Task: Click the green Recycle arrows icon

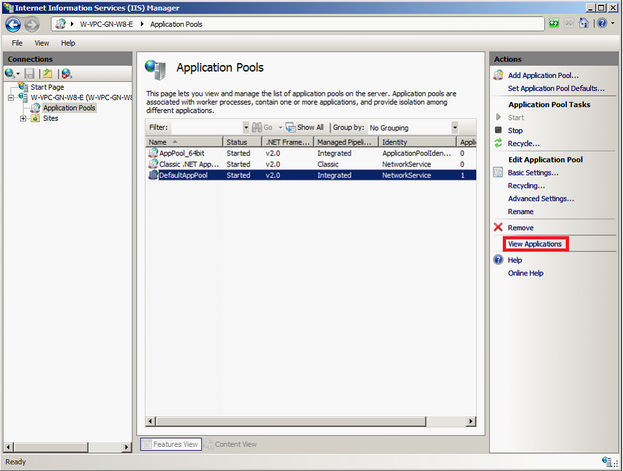Action: pyautogui.click(x=498, y=143)
